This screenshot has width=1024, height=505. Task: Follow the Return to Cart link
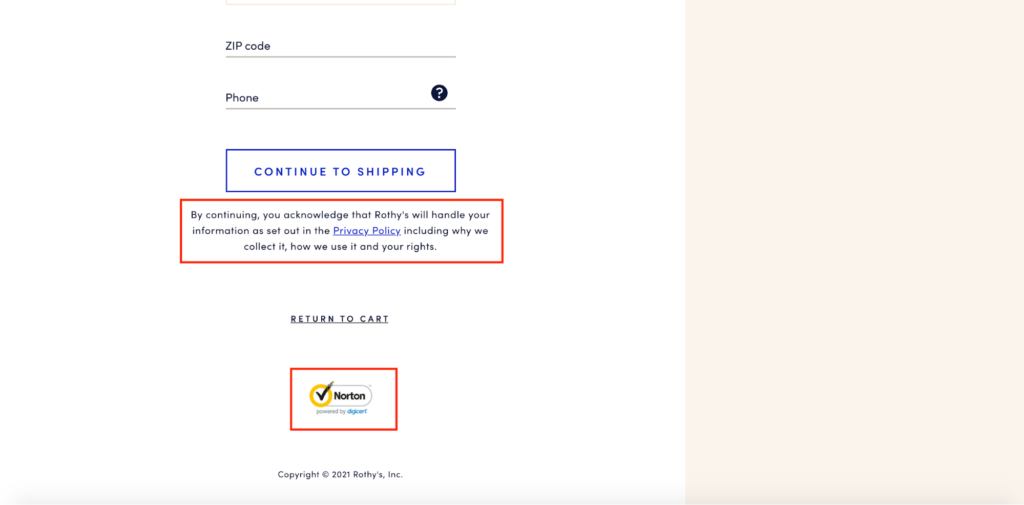point(340,319)
